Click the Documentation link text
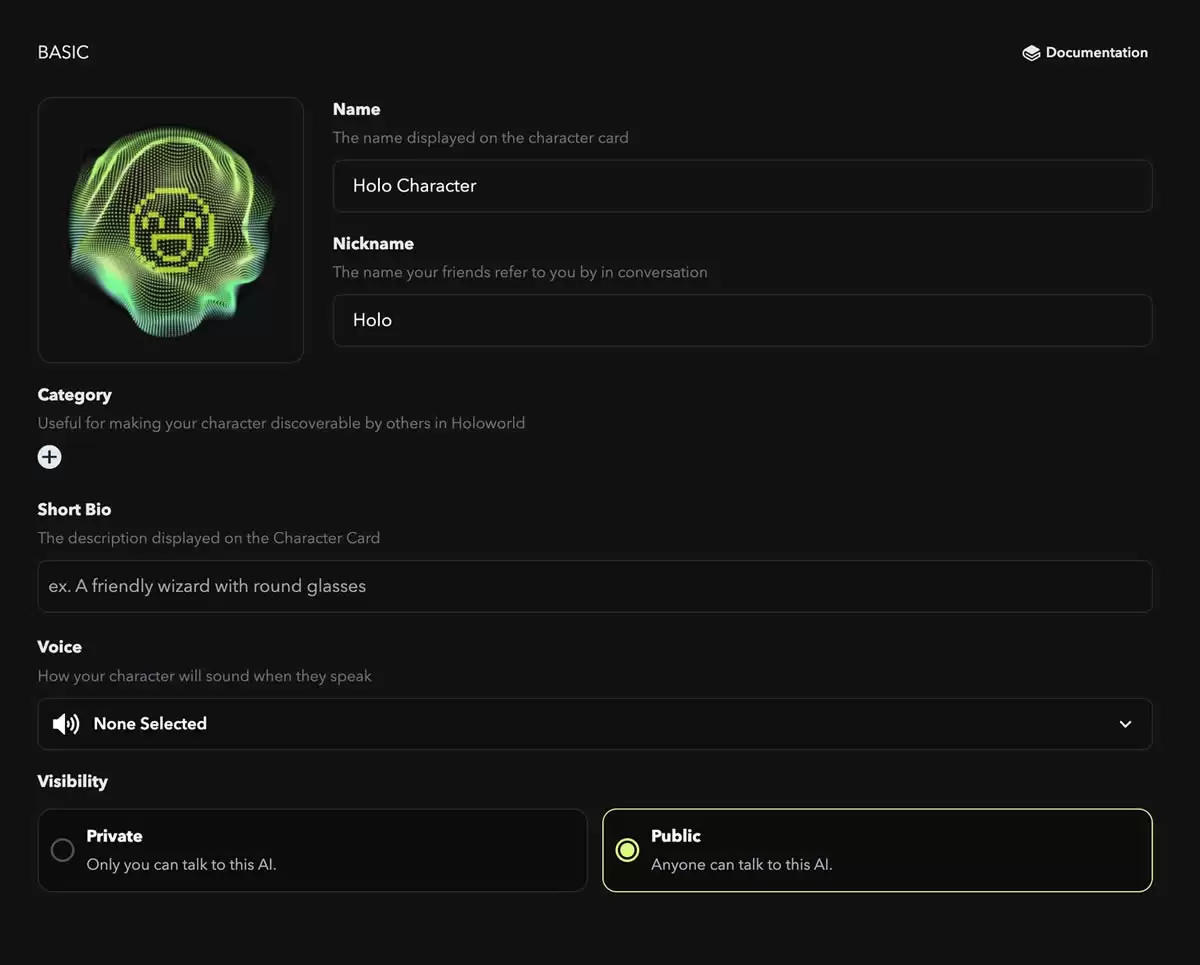The height and width of the screenshot is (965, 1200). click(x=1096, y=52)
